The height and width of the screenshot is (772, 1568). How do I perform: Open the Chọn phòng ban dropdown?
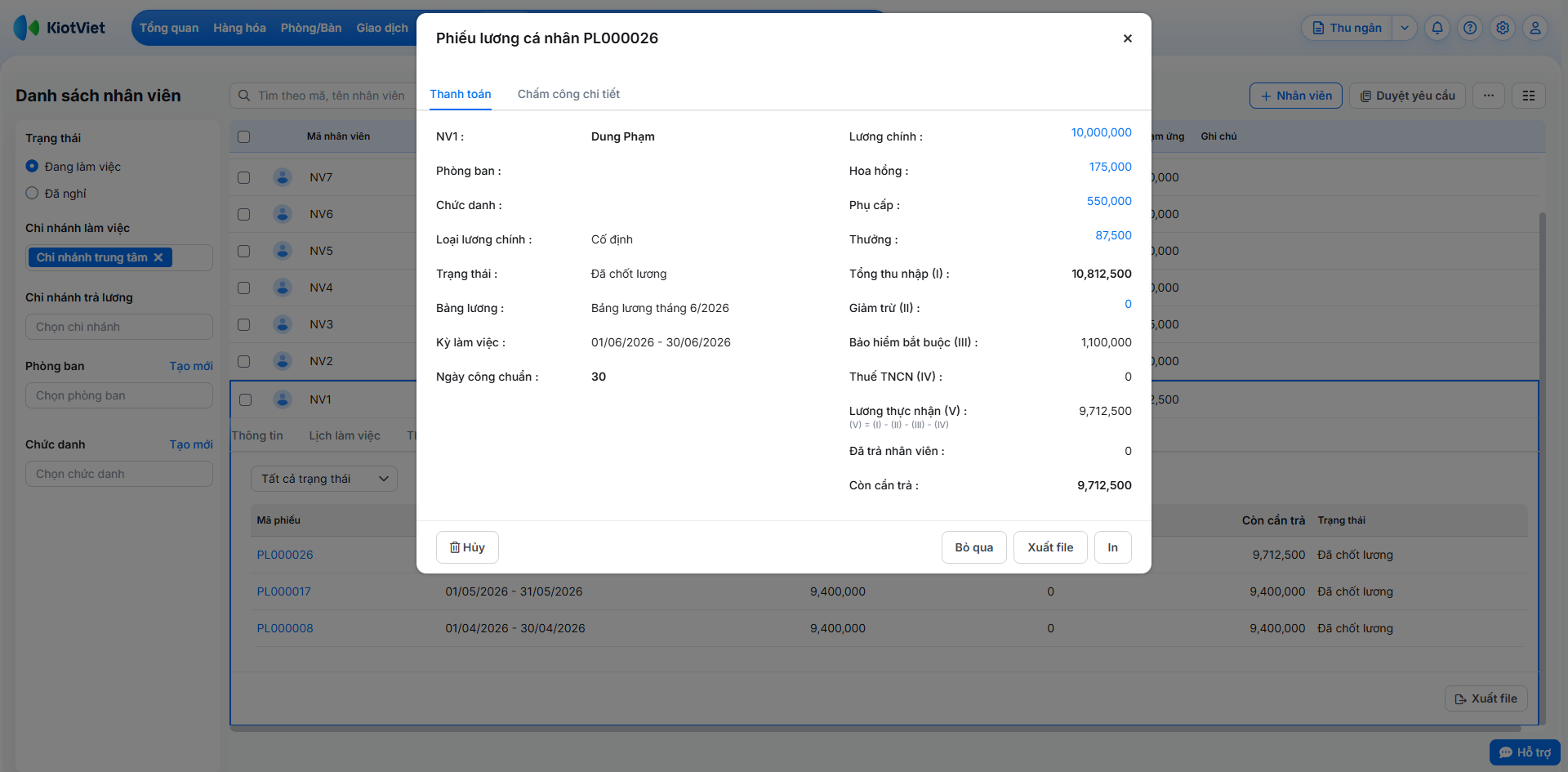(x=119, y=395)
